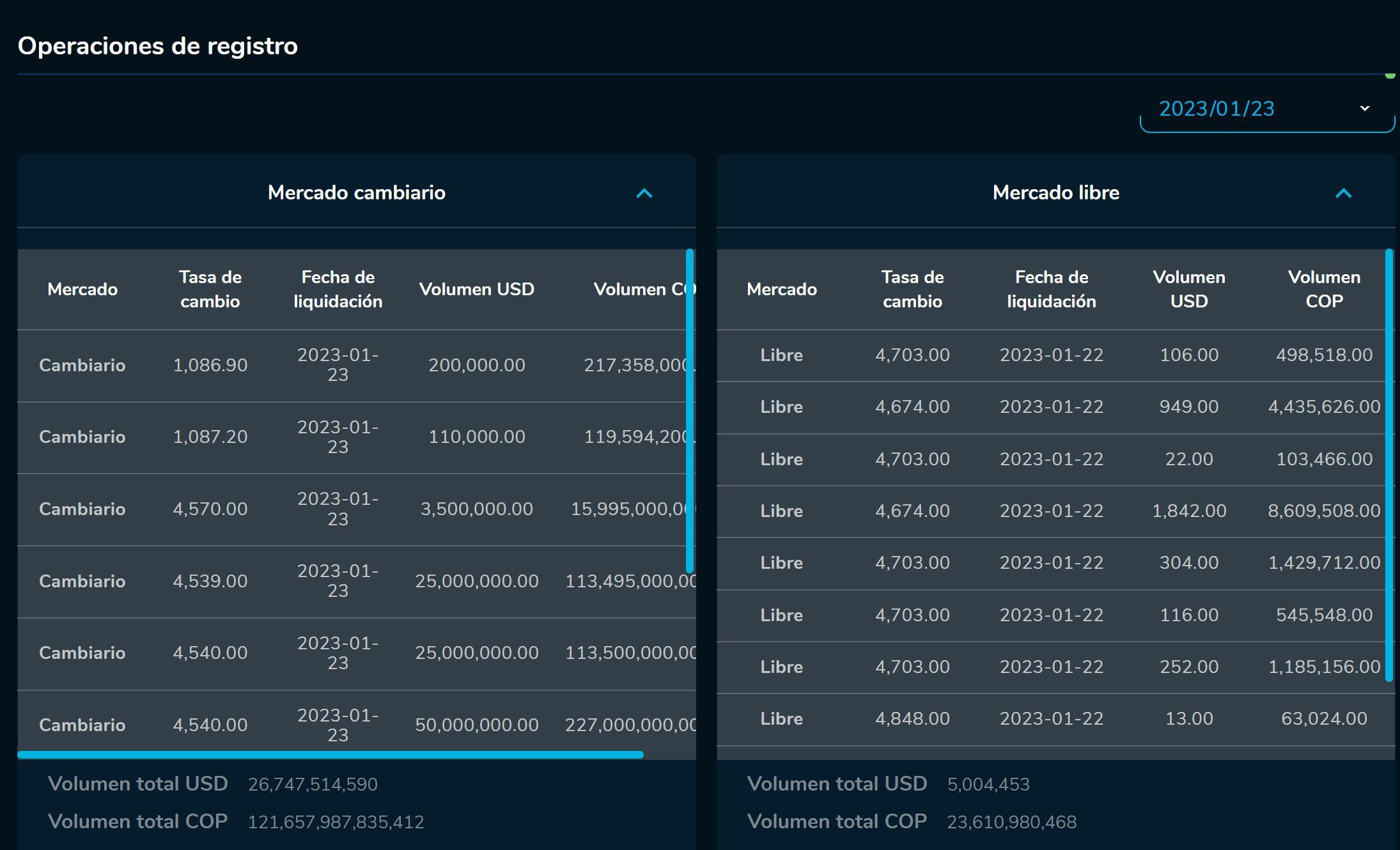
Task: Click Tasa de cambio header in cambiario table
Action: [210, 289]
